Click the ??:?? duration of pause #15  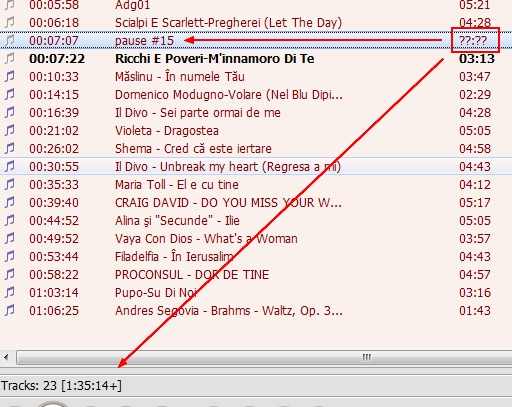coord(473,41)
